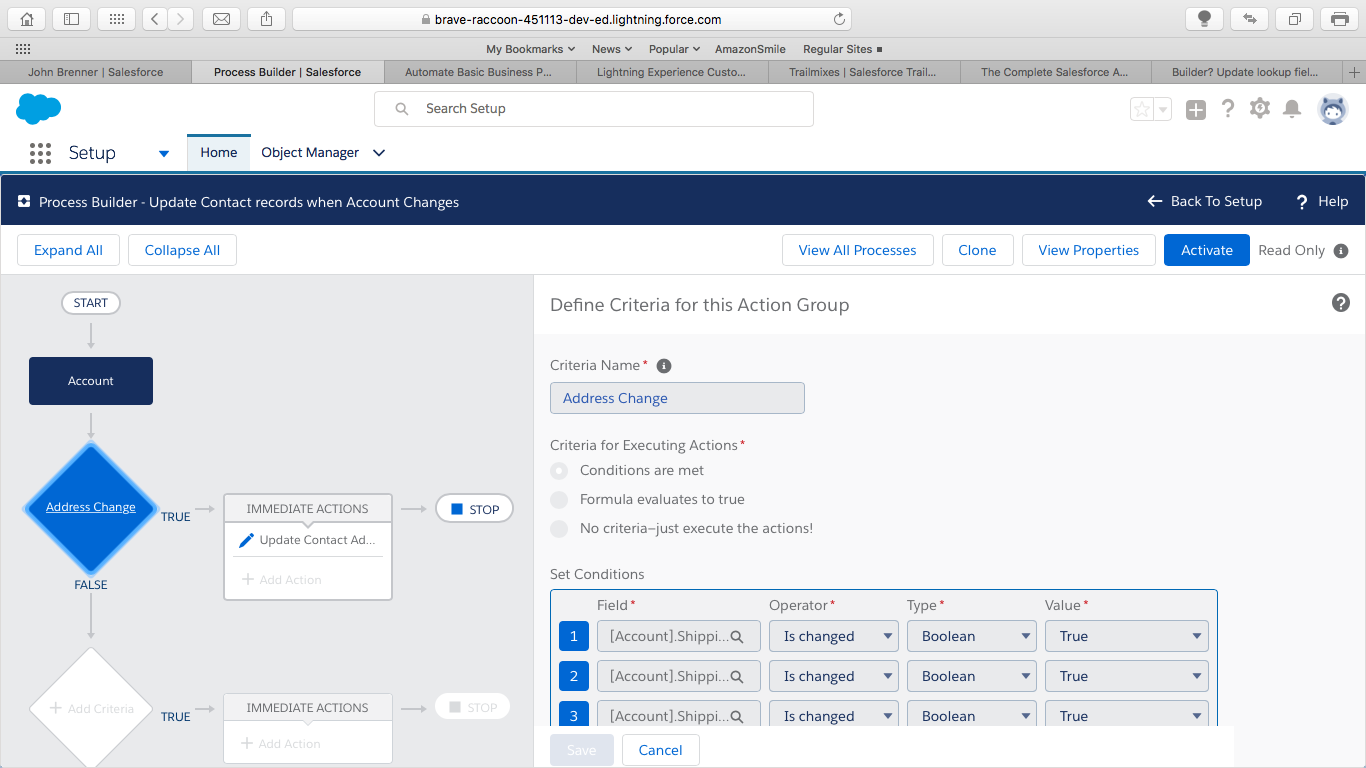Screen dimensions: 1366x768
Task: Select the Address Change criteria diamond
Action: coord(91,507)
